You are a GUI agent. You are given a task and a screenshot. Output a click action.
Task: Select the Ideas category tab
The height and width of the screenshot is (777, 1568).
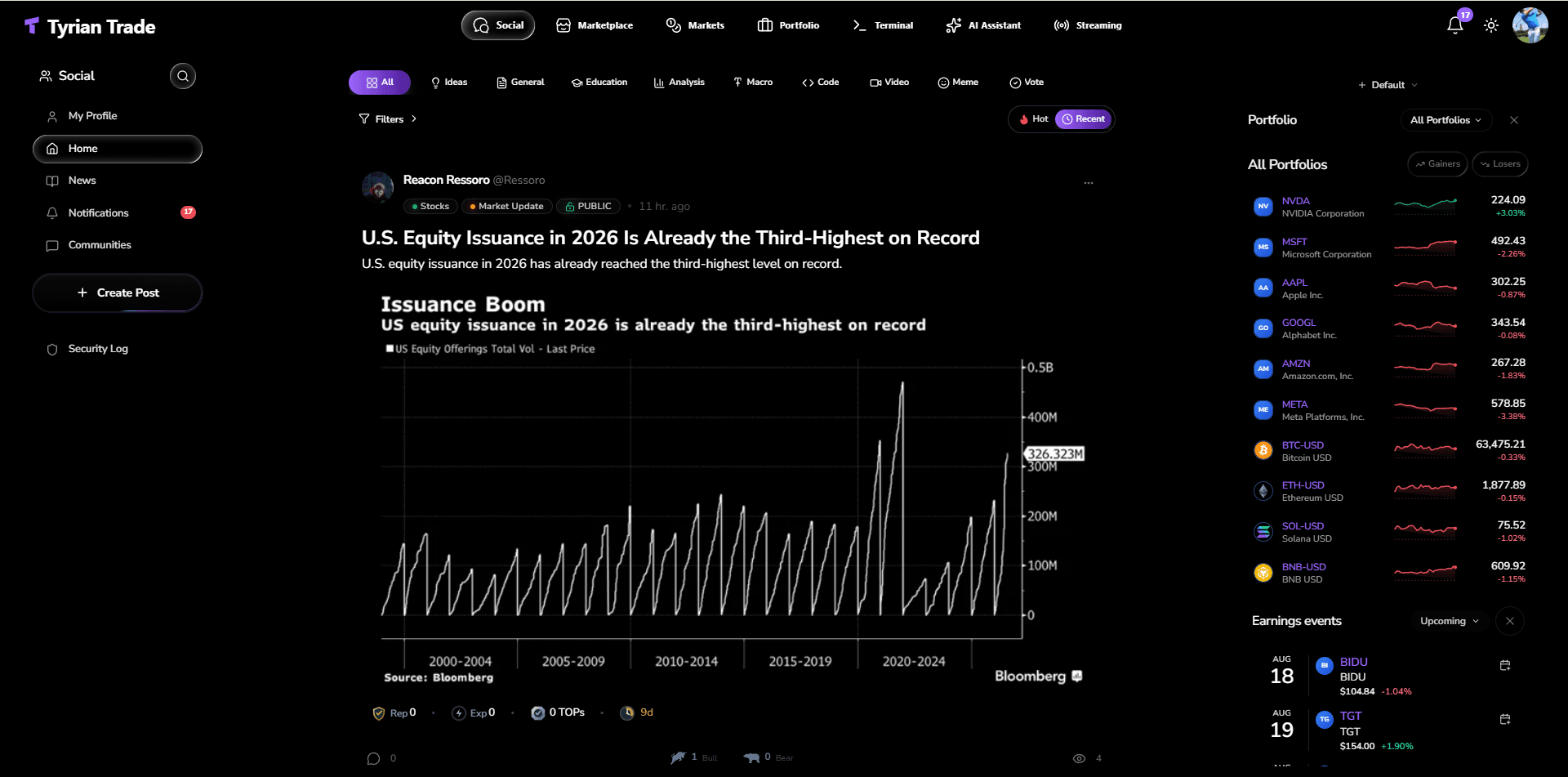pos(449,83)
